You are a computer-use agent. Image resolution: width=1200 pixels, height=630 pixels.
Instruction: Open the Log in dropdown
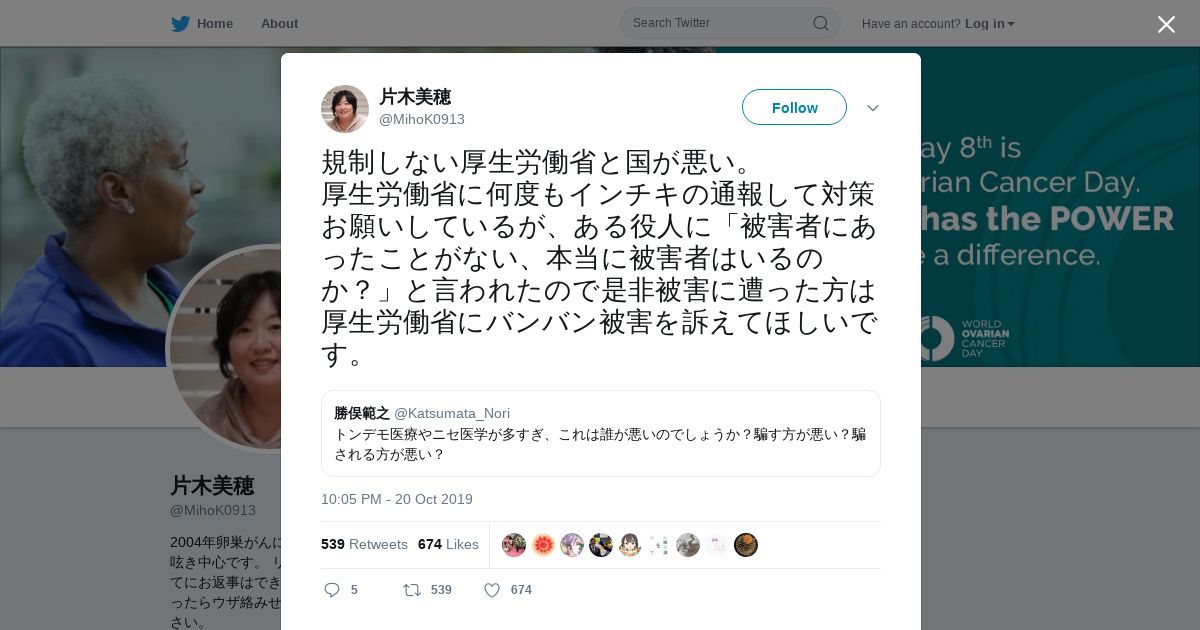tap(990, 24)
